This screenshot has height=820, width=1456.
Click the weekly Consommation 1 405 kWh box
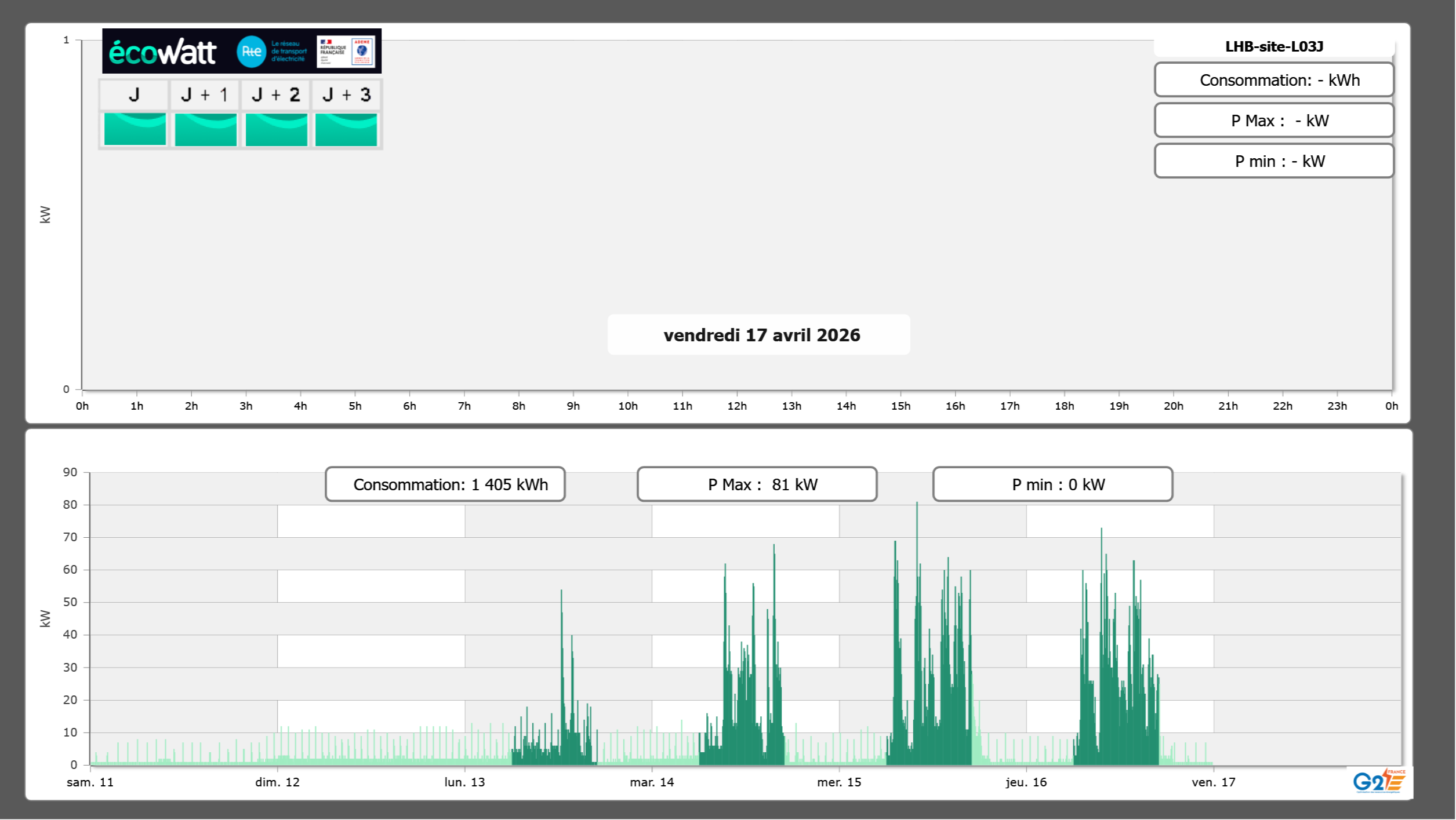[445, 484]
